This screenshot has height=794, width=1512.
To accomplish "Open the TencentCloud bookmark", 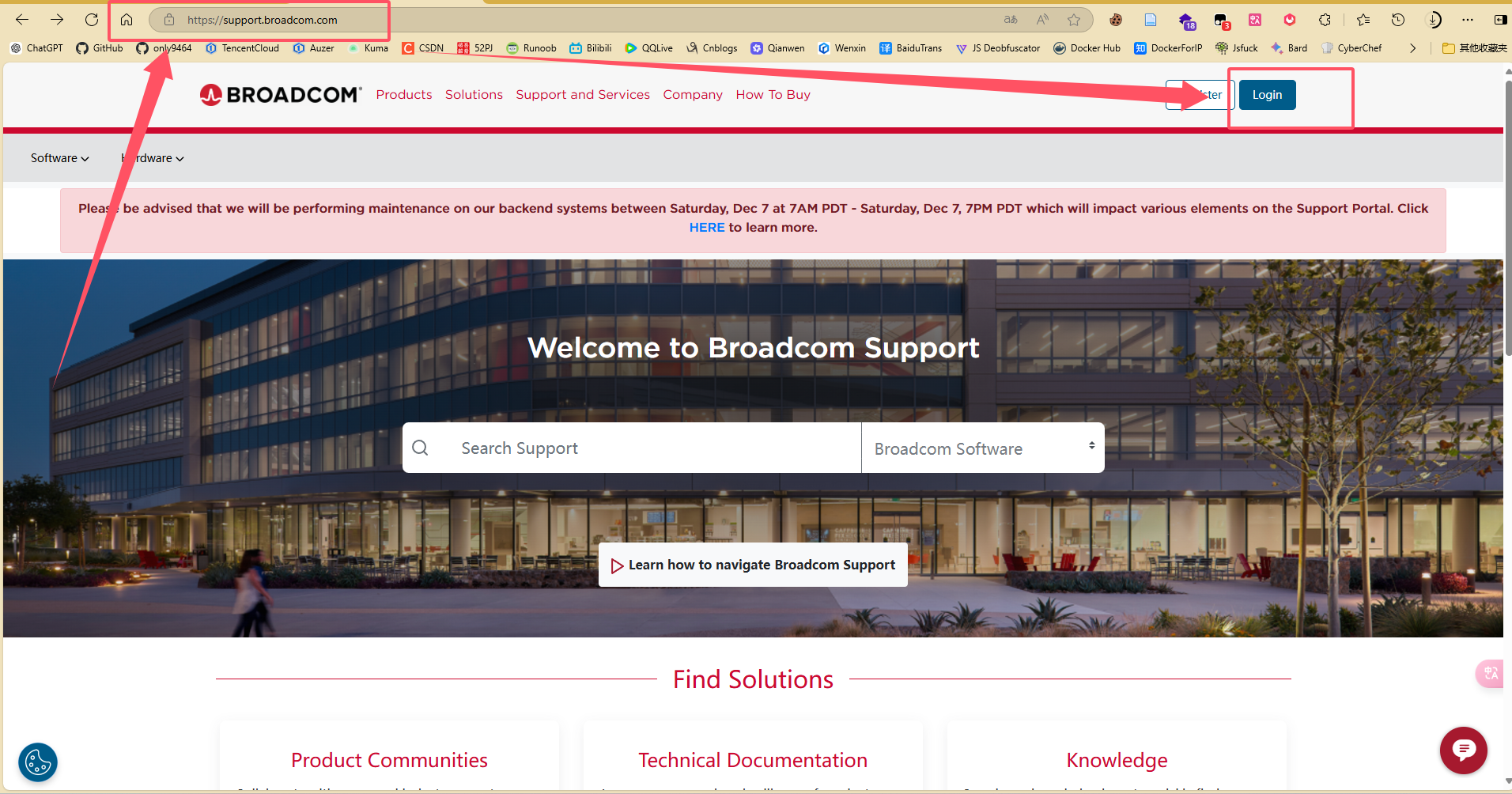I will [242, 48].
